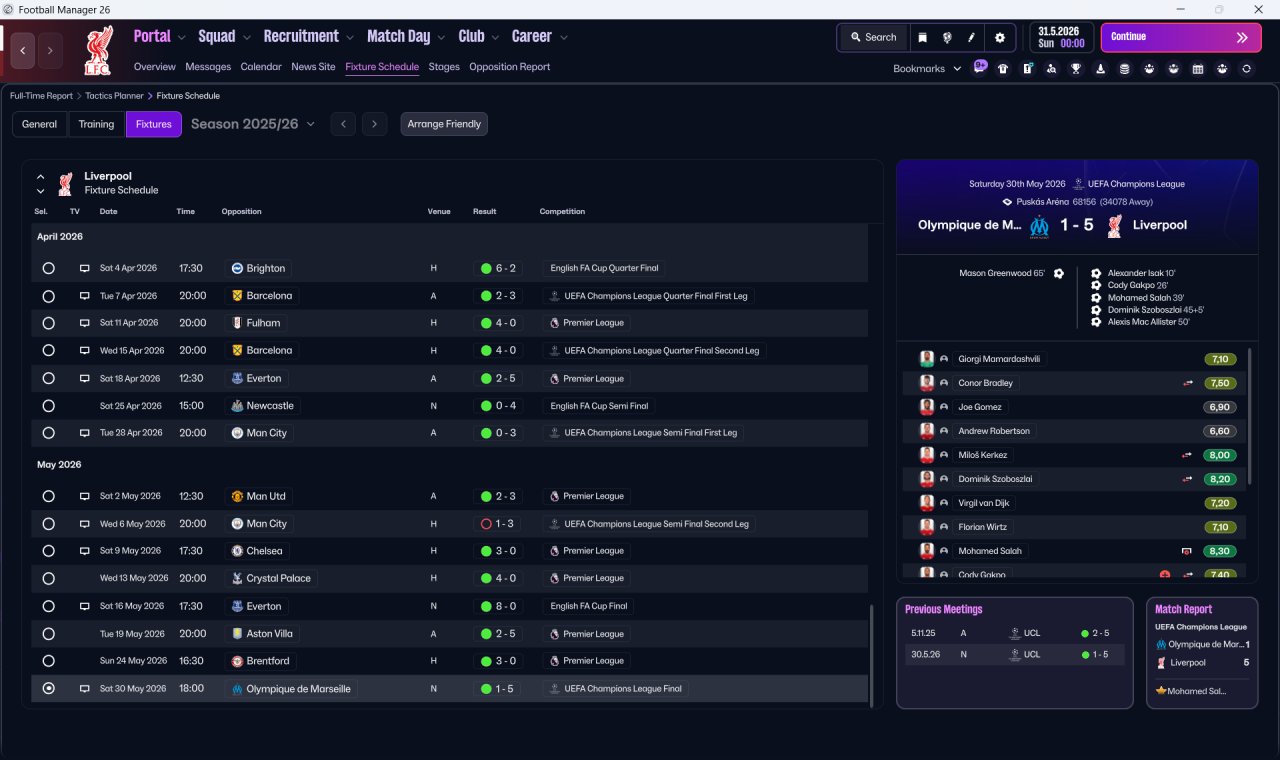
Task: Click the goal icon beside Mohamed Salah's rating
Action: coord(1187,551)
